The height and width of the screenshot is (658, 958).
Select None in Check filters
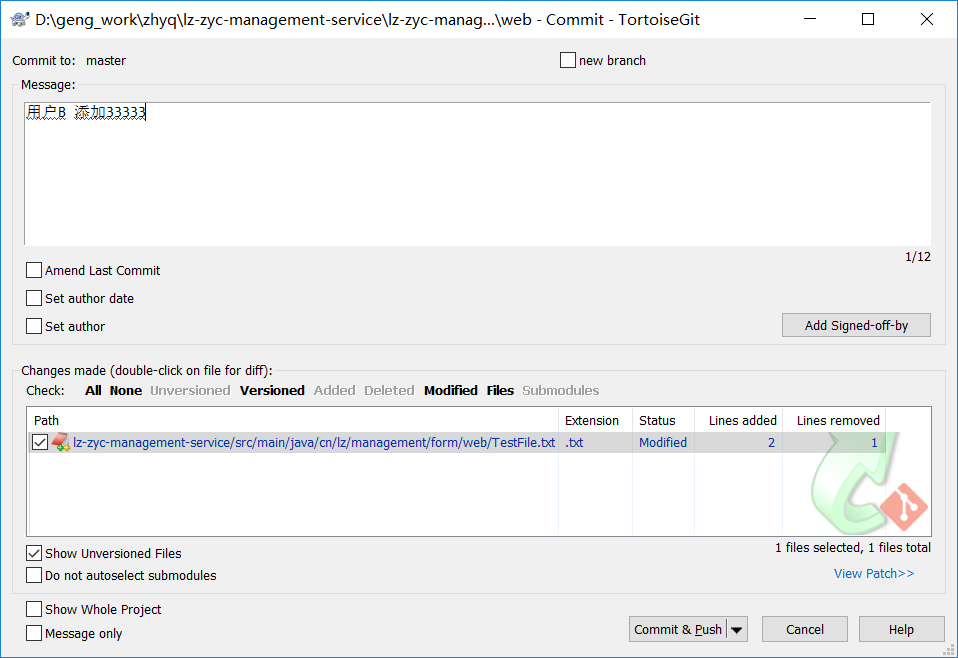[126, 390]
